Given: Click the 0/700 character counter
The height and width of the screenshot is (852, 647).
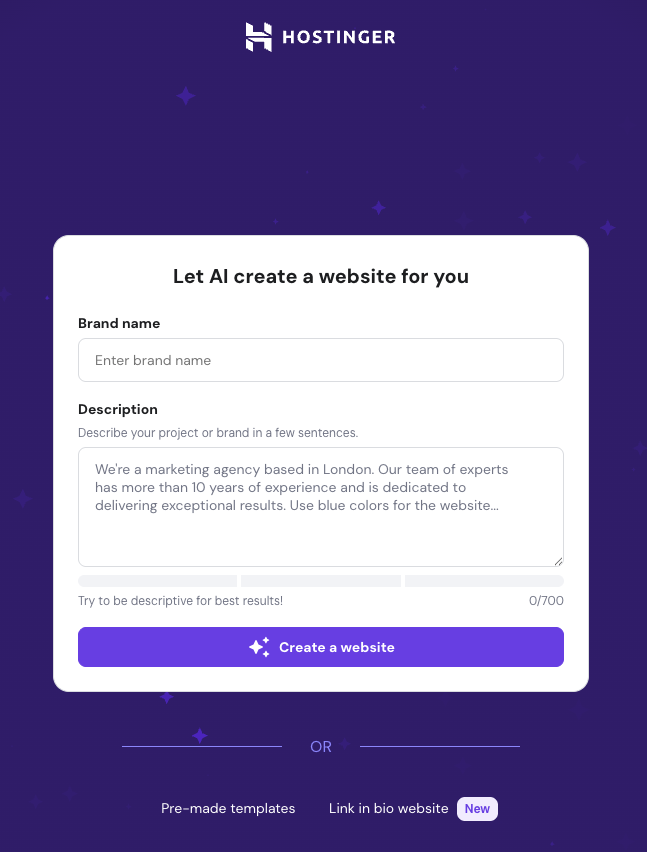Looking at the screenshot, I should tap(548, 600).
